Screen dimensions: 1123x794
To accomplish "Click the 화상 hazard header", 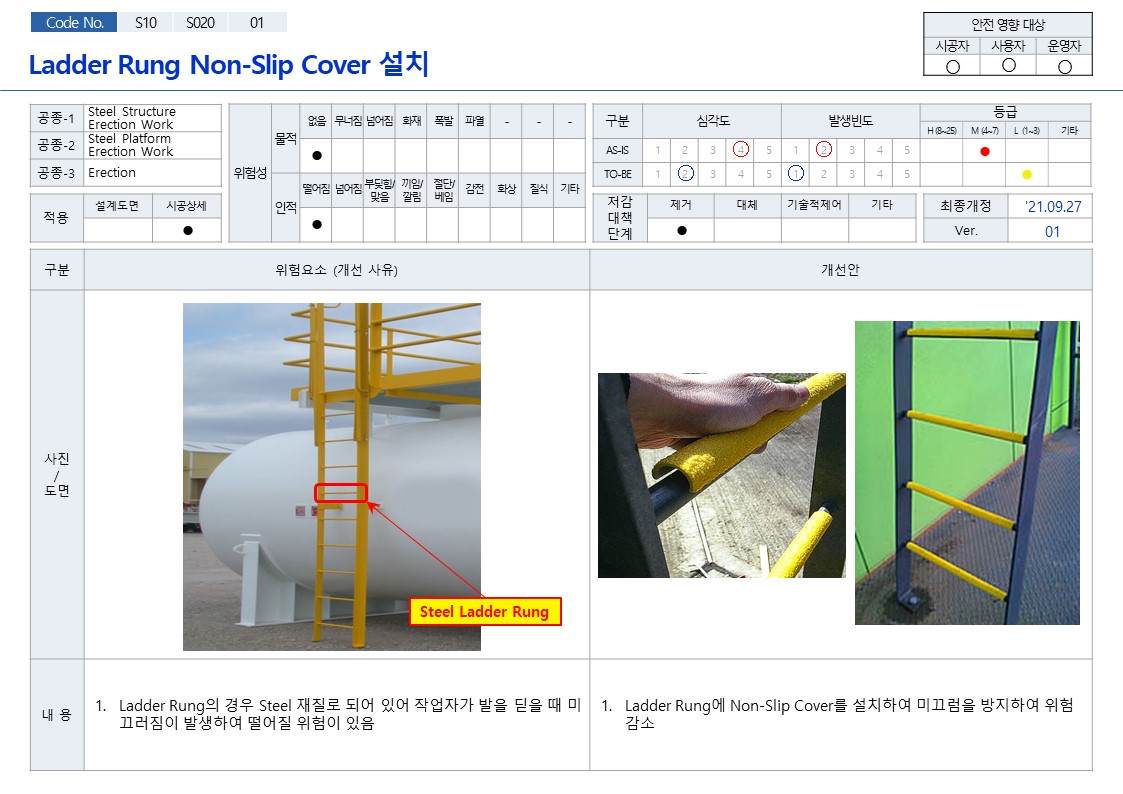I will [506, 189].
